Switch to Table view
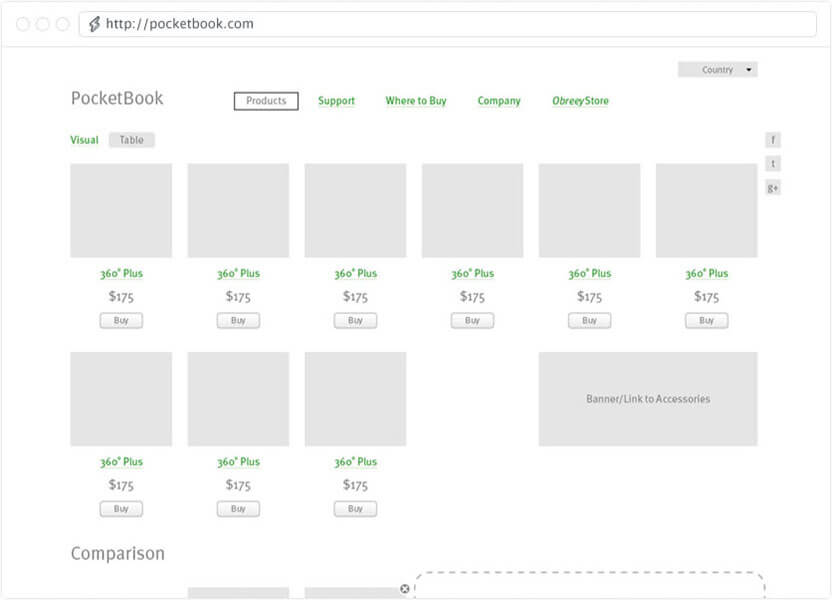The width and height of the screenshot is (832, 600). 131,140
